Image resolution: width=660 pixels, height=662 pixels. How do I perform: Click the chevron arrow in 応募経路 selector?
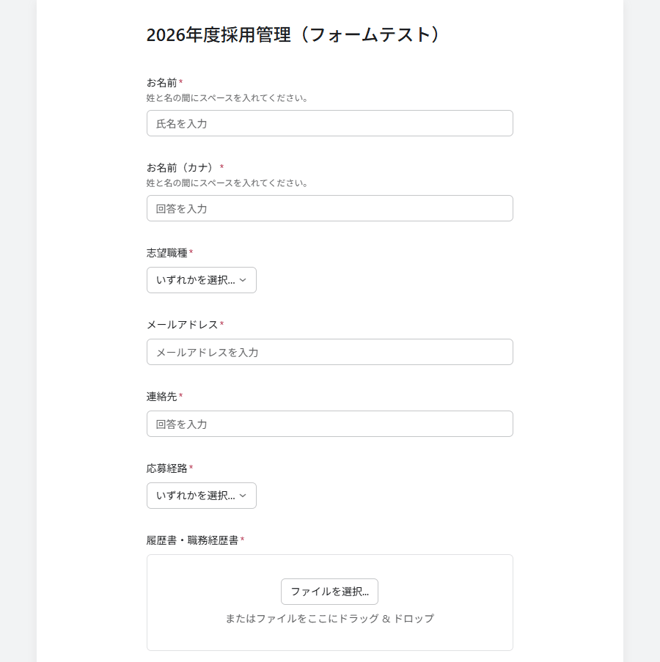point(243,495)
